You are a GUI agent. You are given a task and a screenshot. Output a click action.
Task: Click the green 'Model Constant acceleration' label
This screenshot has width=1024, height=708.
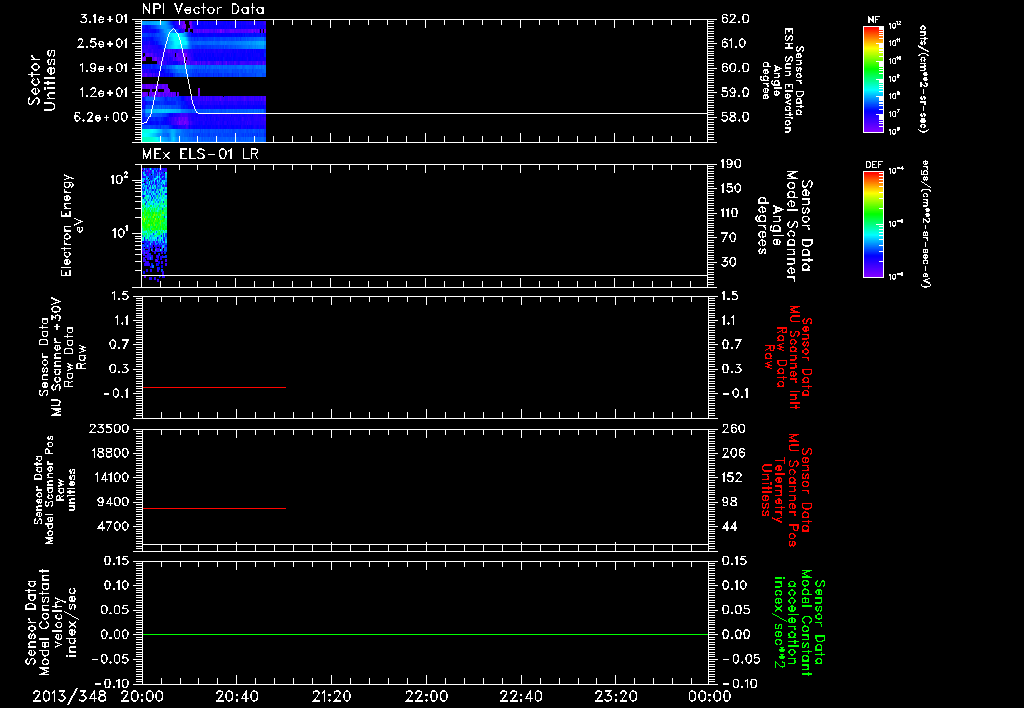tap(799, 622)
